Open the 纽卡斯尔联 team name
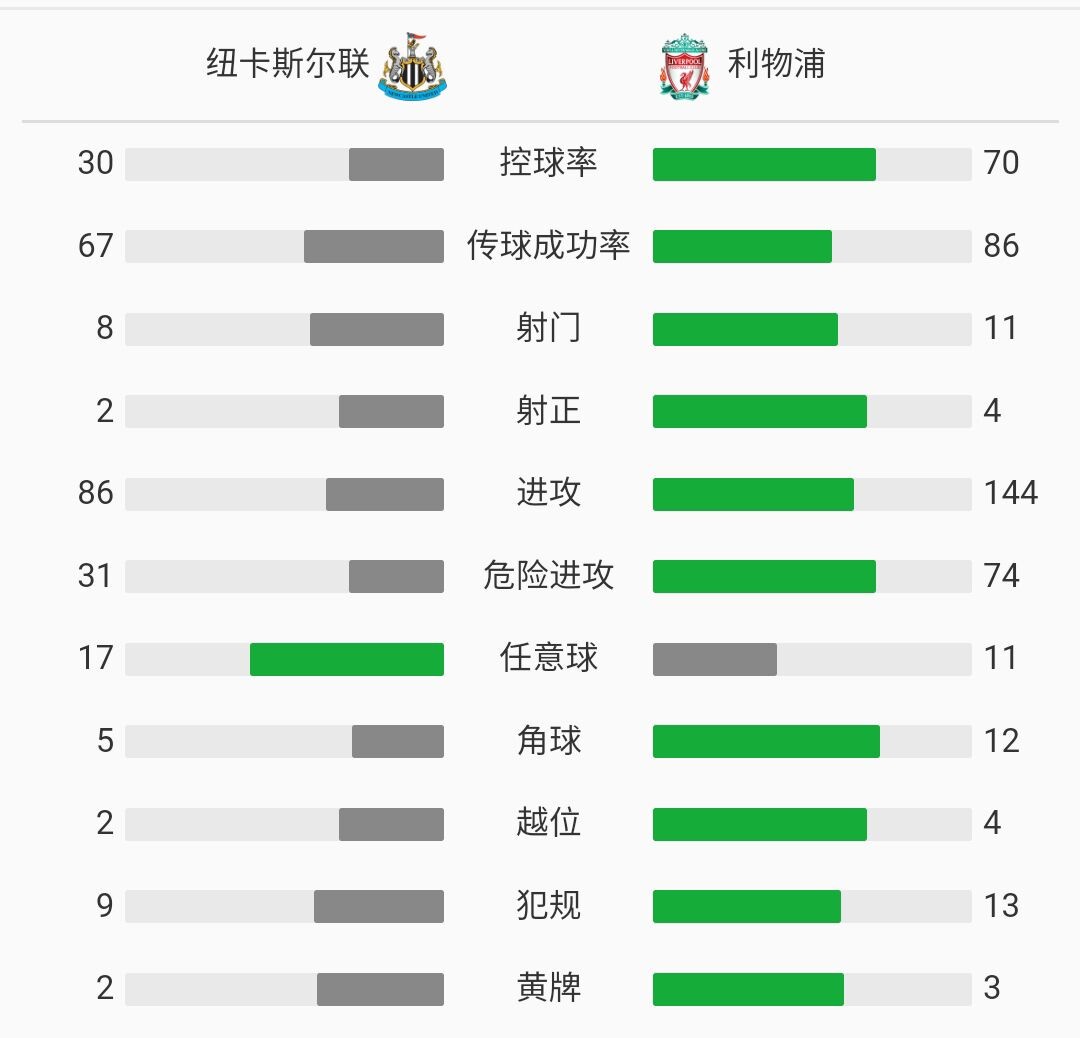The width and height of the screenshot is (1080, 1038). pyautogui.click(x=288, y=63)
